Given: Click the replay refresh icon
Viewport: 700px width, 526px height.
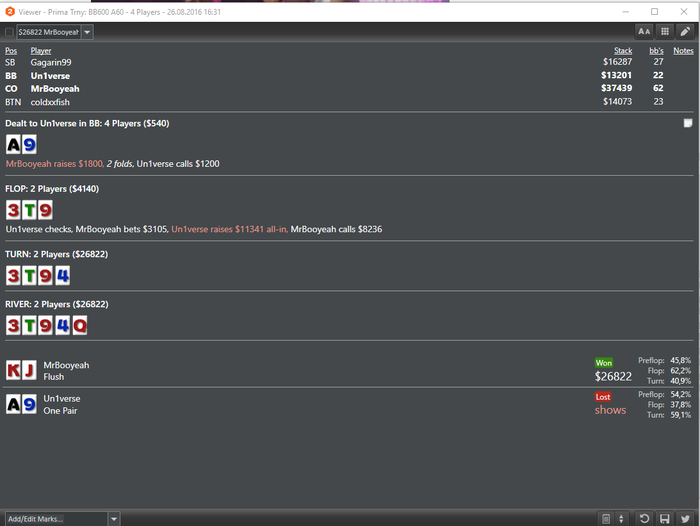Looking at the screenshot, I should pyautogui.click(x=644, y=518).
